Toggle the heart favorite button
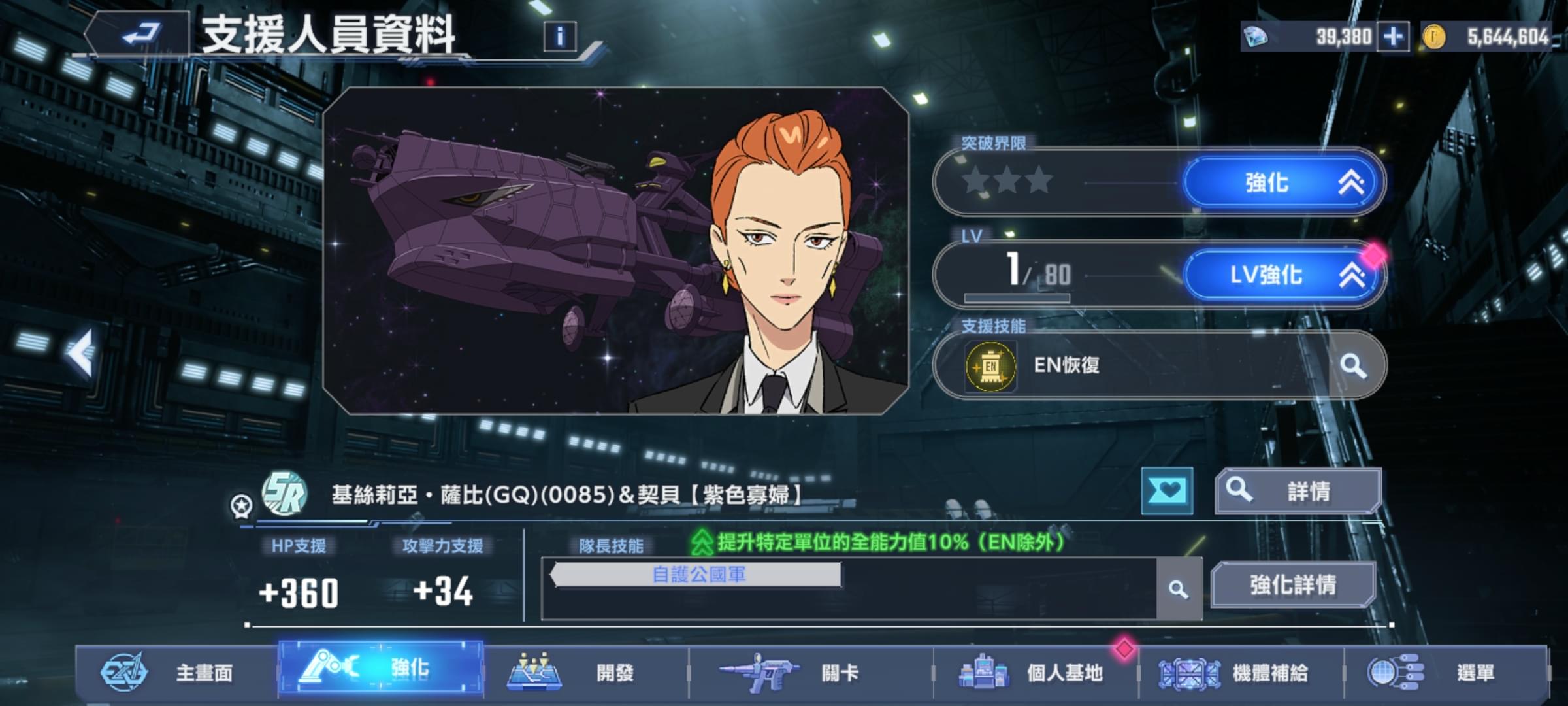This screenshot has width=1568, height=706. click(1167, 491)
